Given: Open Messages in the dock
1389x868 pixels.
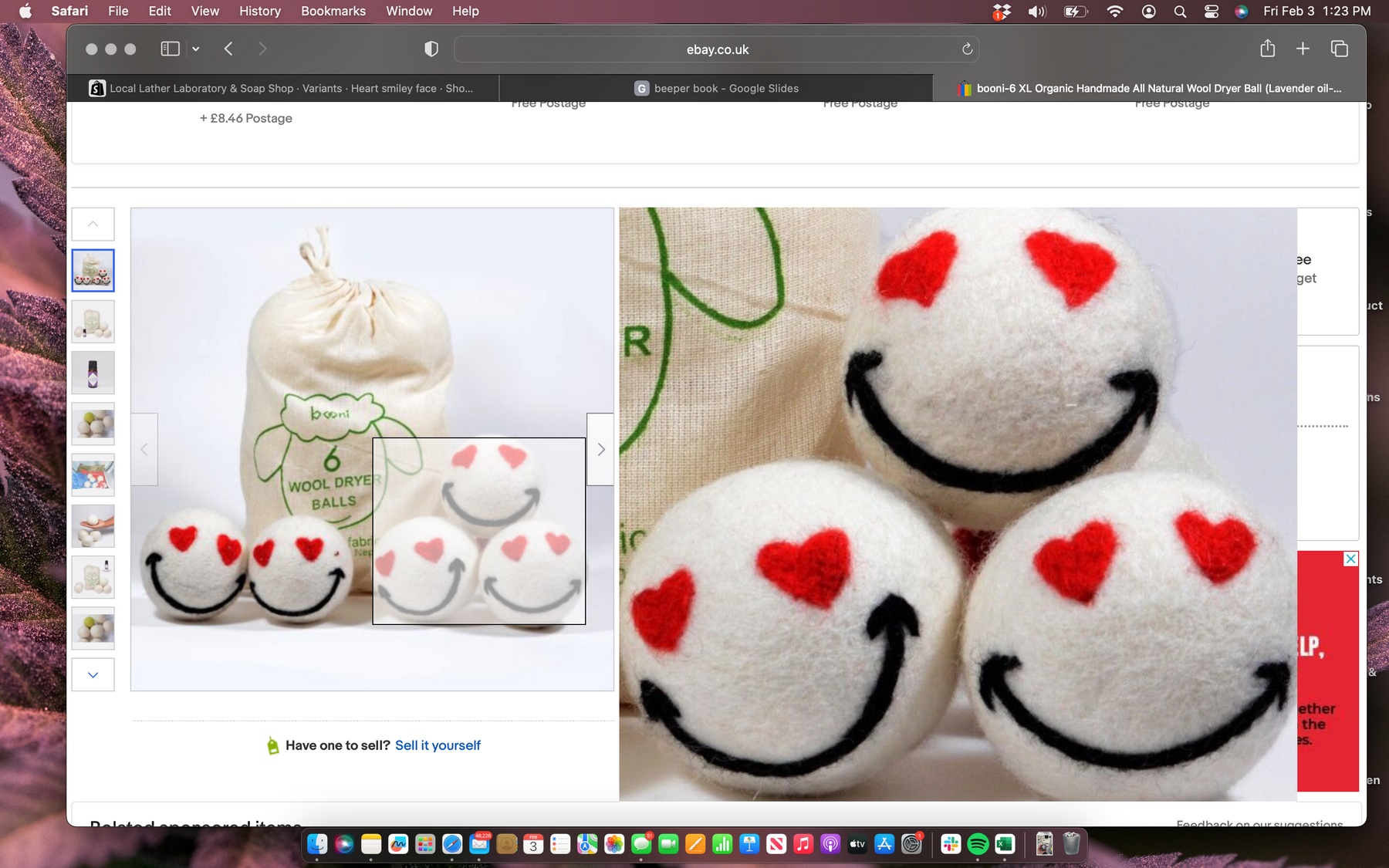Looking at the screenshot, I should tap(641, 844).
